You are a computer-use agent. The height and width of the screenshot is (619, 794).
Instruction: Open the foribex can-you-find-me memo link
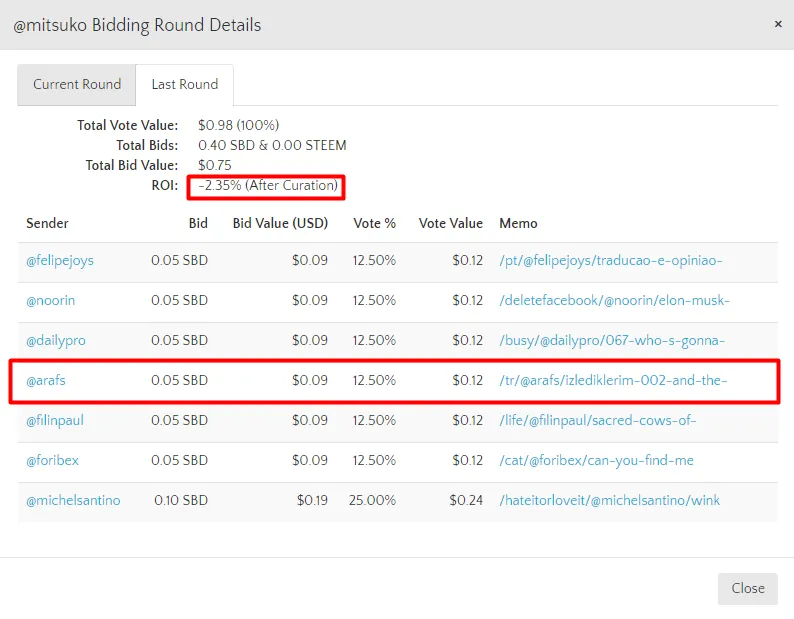(596, 460)
